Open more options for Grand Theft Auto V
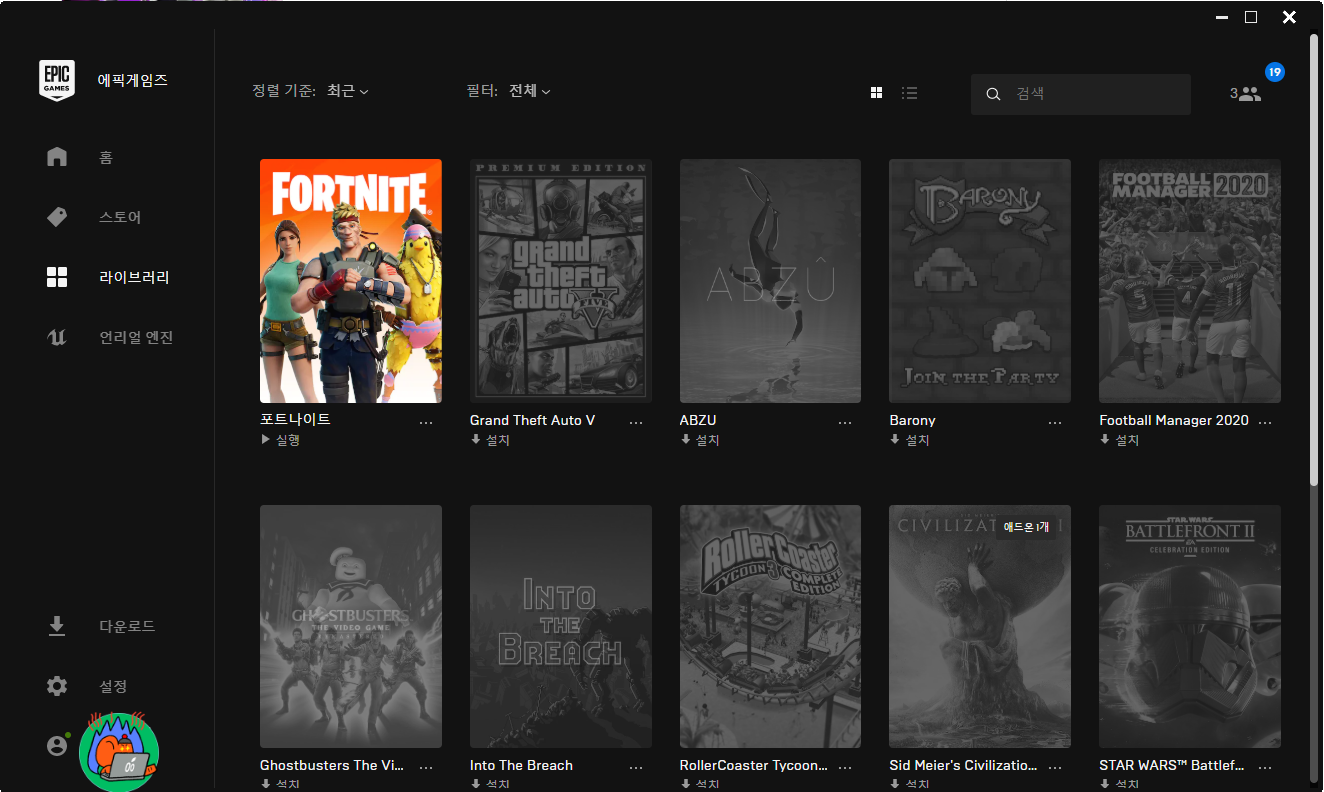Viewport: 1324px width, 792px height. point(636,422)
